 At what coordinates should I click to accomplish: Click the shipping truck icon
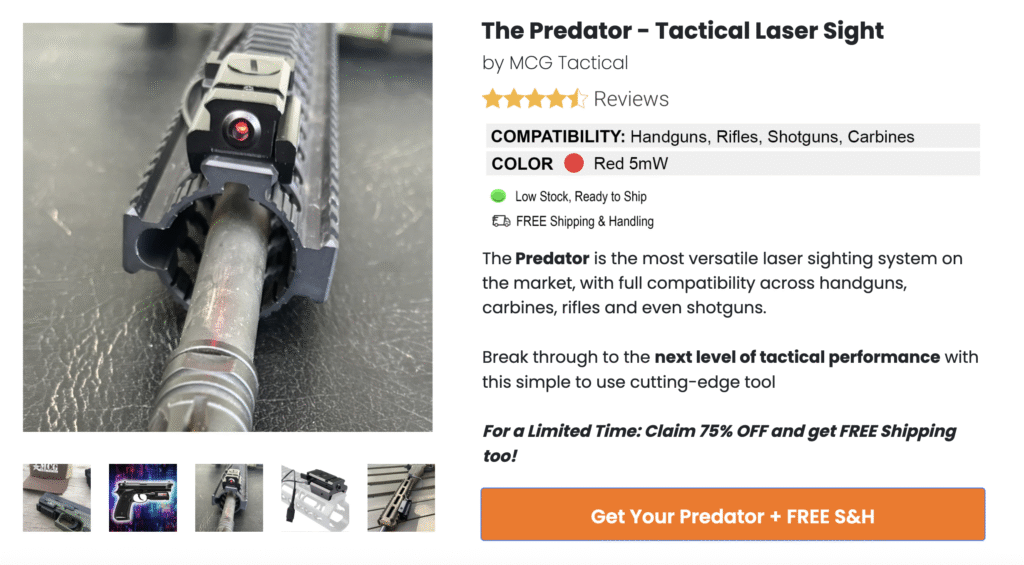point(500,221)
